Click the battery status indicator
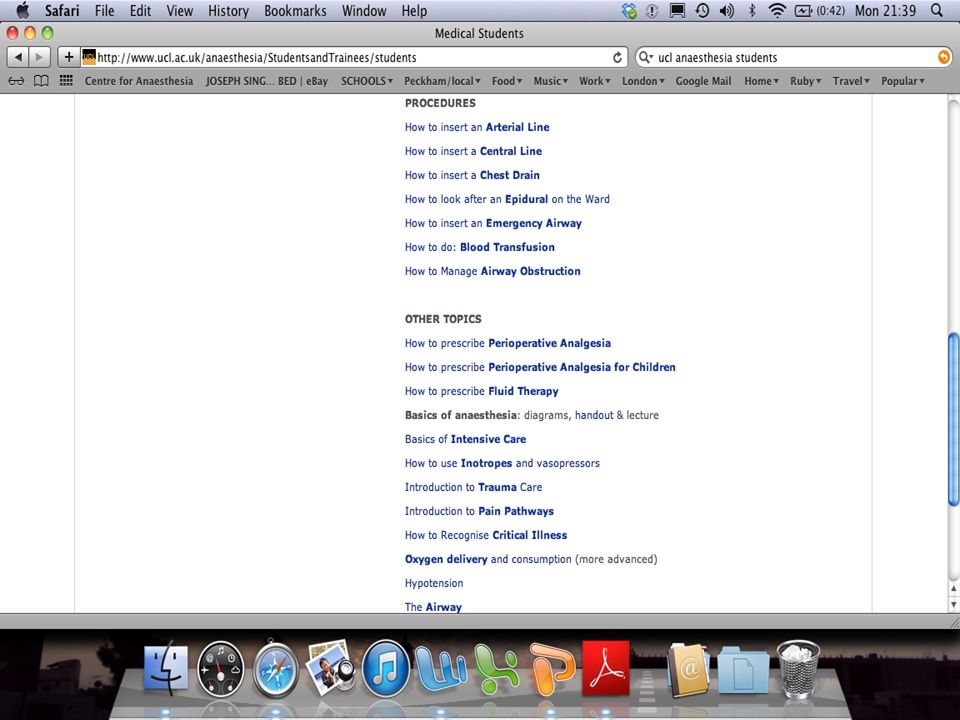 coord(820,10)
